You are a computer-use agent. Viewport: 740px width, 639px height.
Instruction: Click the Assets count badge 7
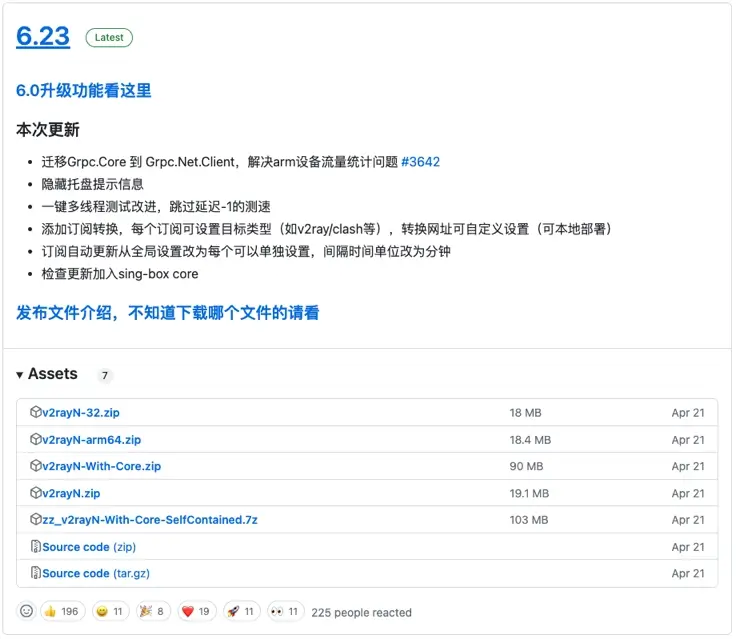[105, 376]
